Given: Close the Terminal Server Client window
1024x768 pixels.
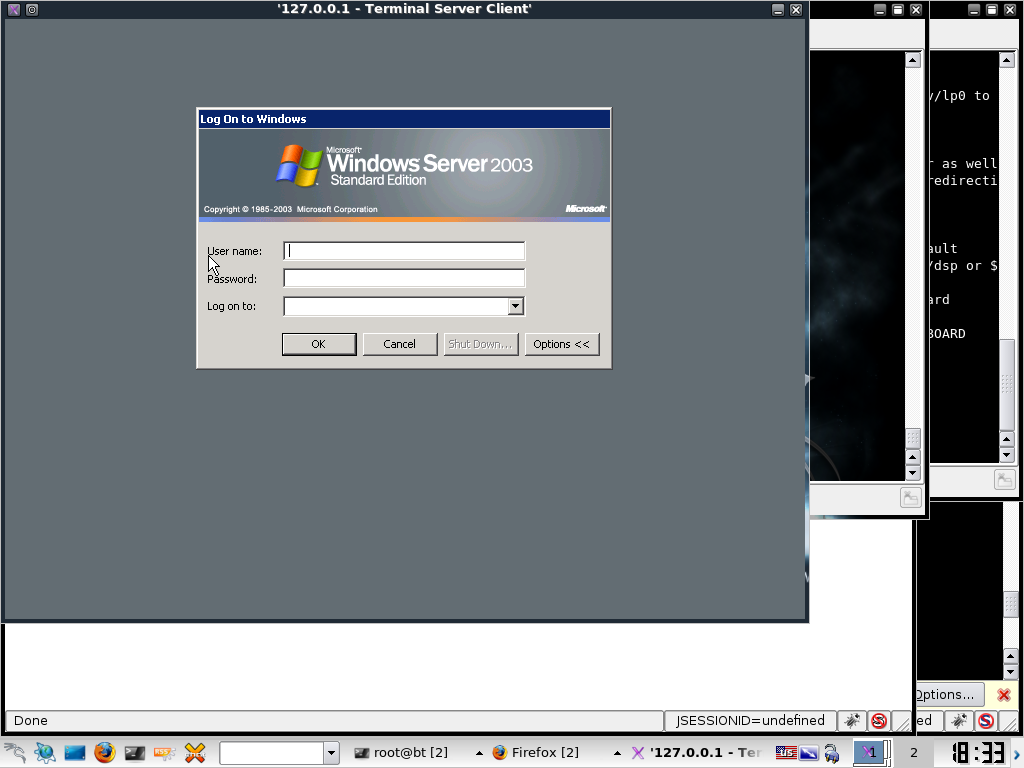Looking at the screenshot, I should [x=796, y=10].
